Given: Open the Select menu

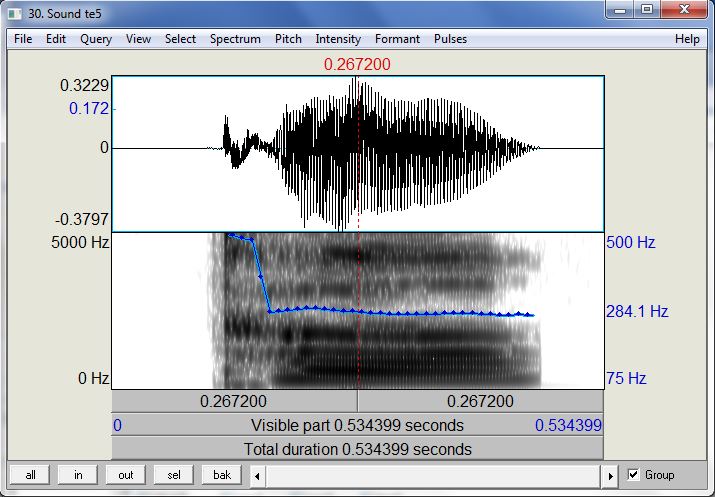Looking at the screenshot, I should point(181,39).
